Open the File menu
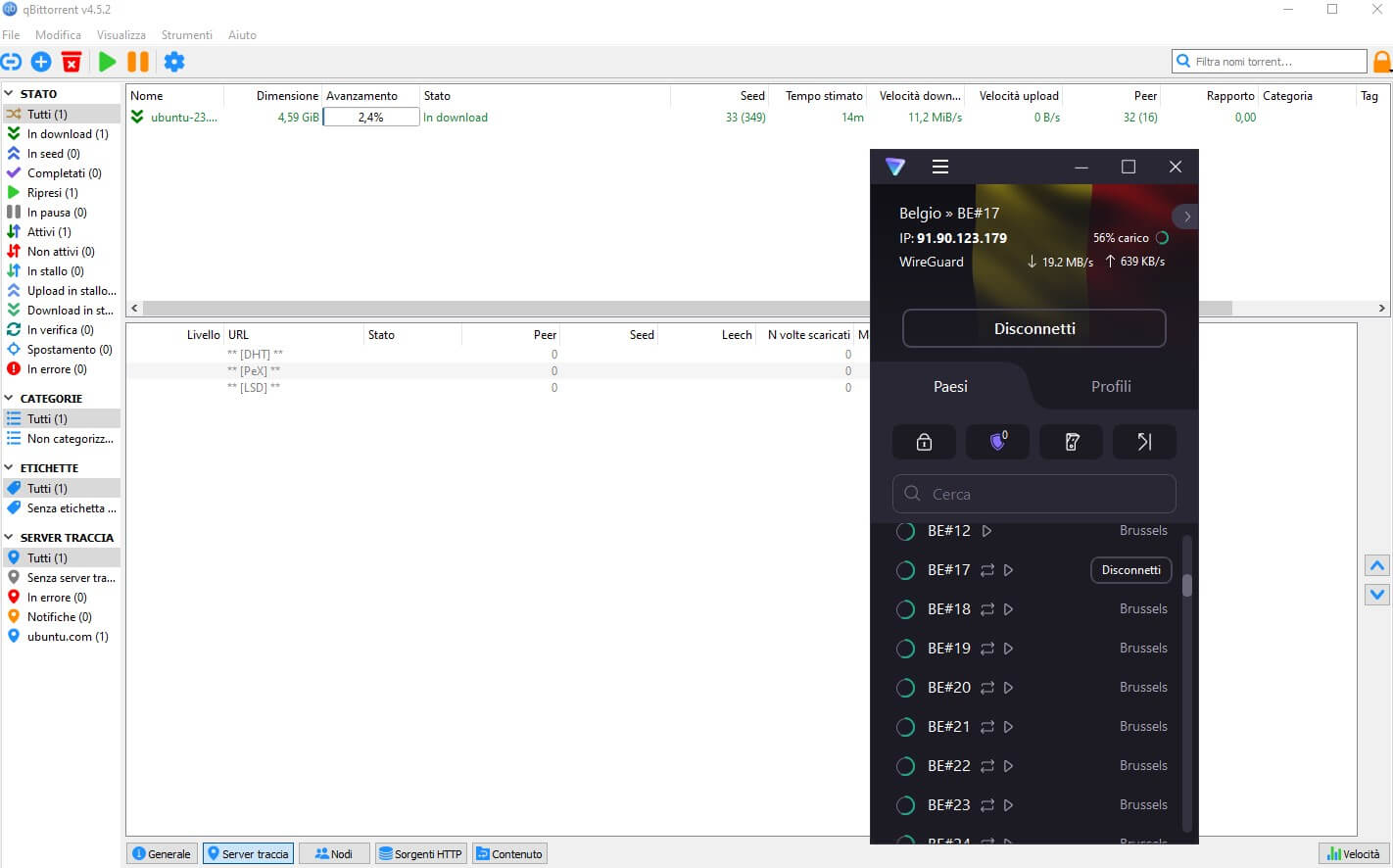Viewport: 1393px width, 868px height. (11, 35)
